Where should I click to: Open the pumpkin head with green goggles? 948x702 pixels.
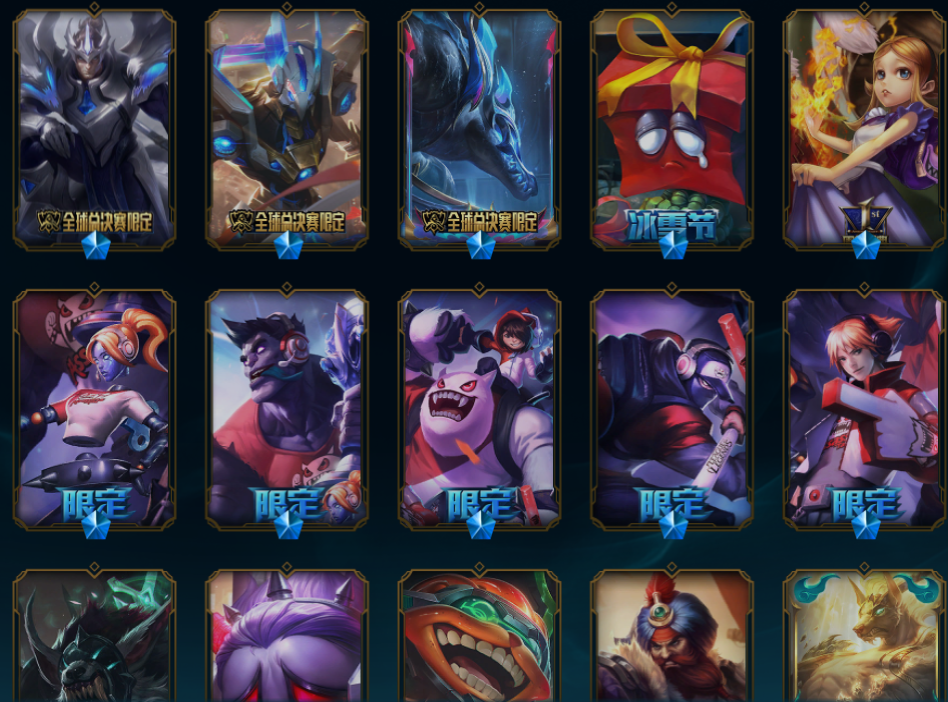[479, 635]
